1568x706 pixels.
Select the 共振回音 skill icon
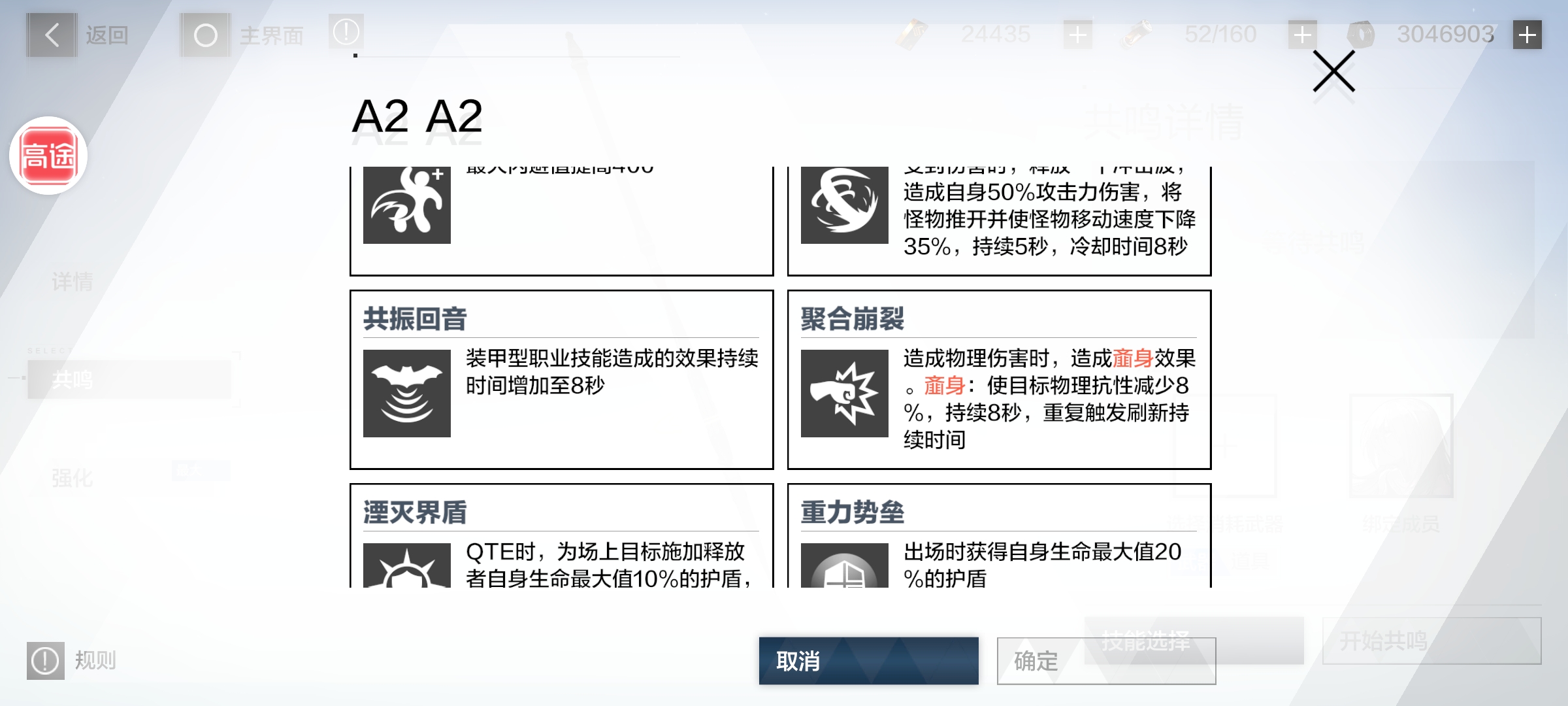[407, 394]
